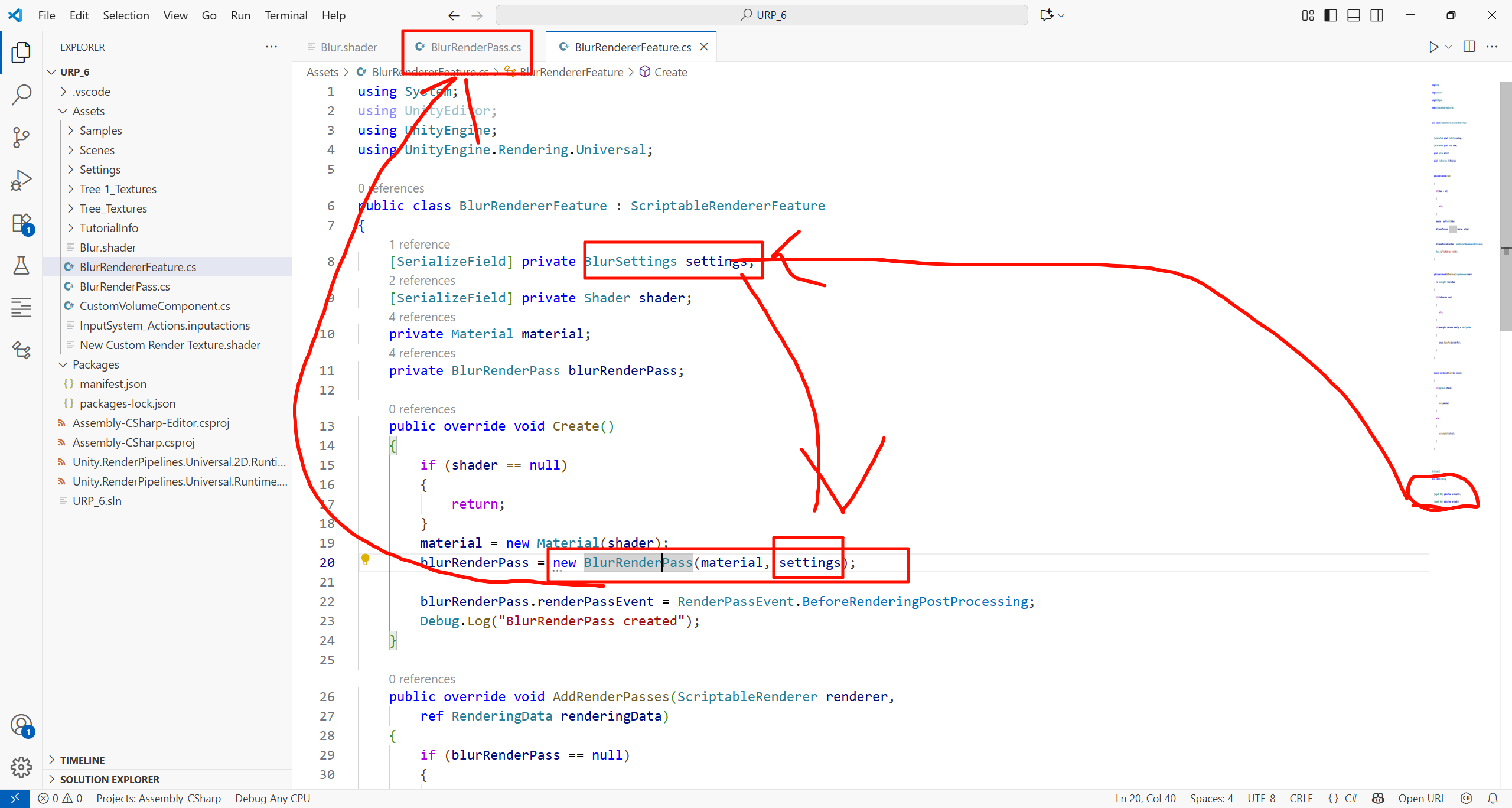
Task: Open the Terminal menu
Action: pyautogui.click(x=286, y=15)
